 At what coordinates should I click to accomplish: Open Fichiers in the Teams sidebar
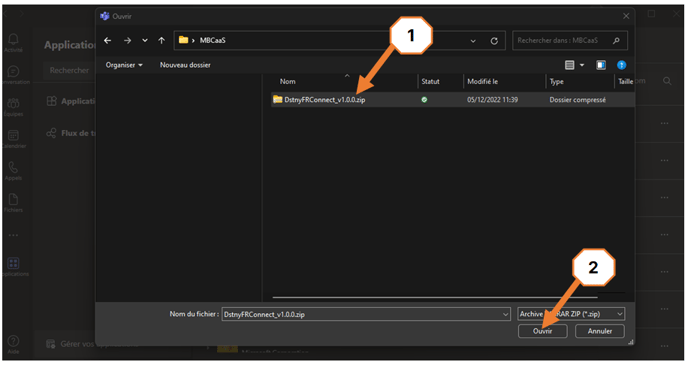(13, 203)
